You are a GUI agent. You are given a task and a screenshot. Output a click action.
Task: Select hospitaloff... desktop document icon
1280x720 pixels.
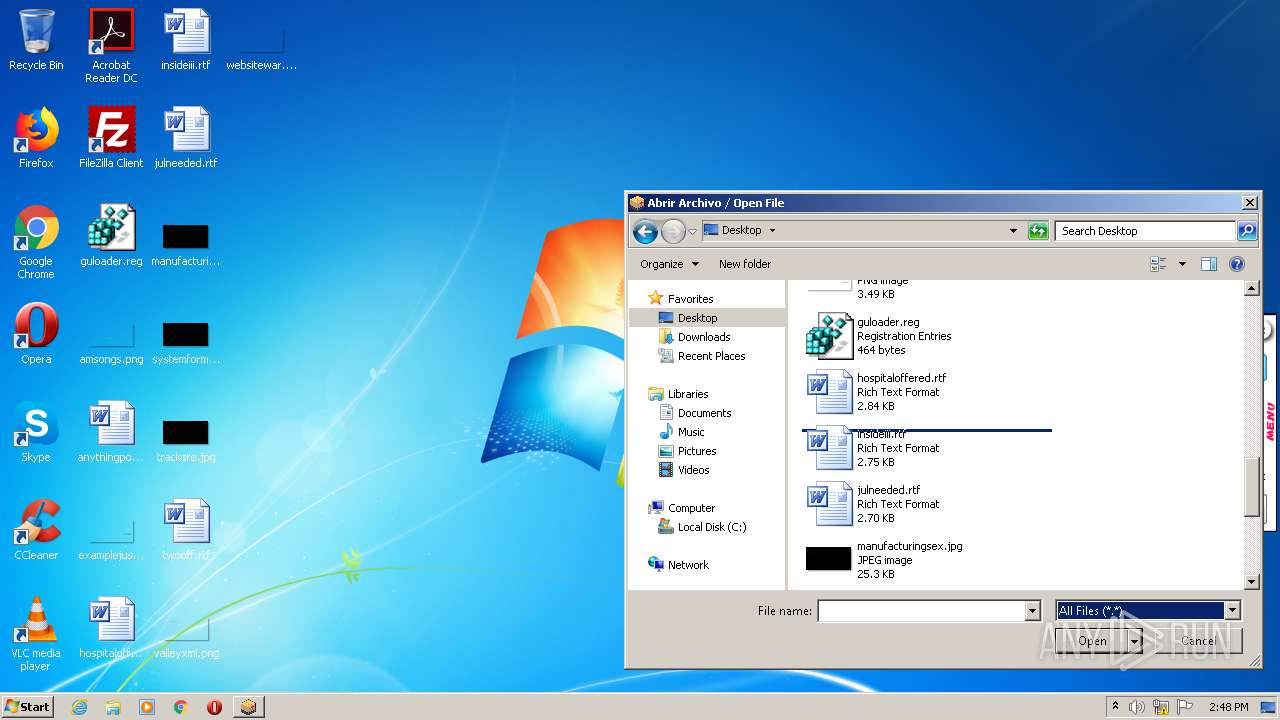(x=111, y=628)
